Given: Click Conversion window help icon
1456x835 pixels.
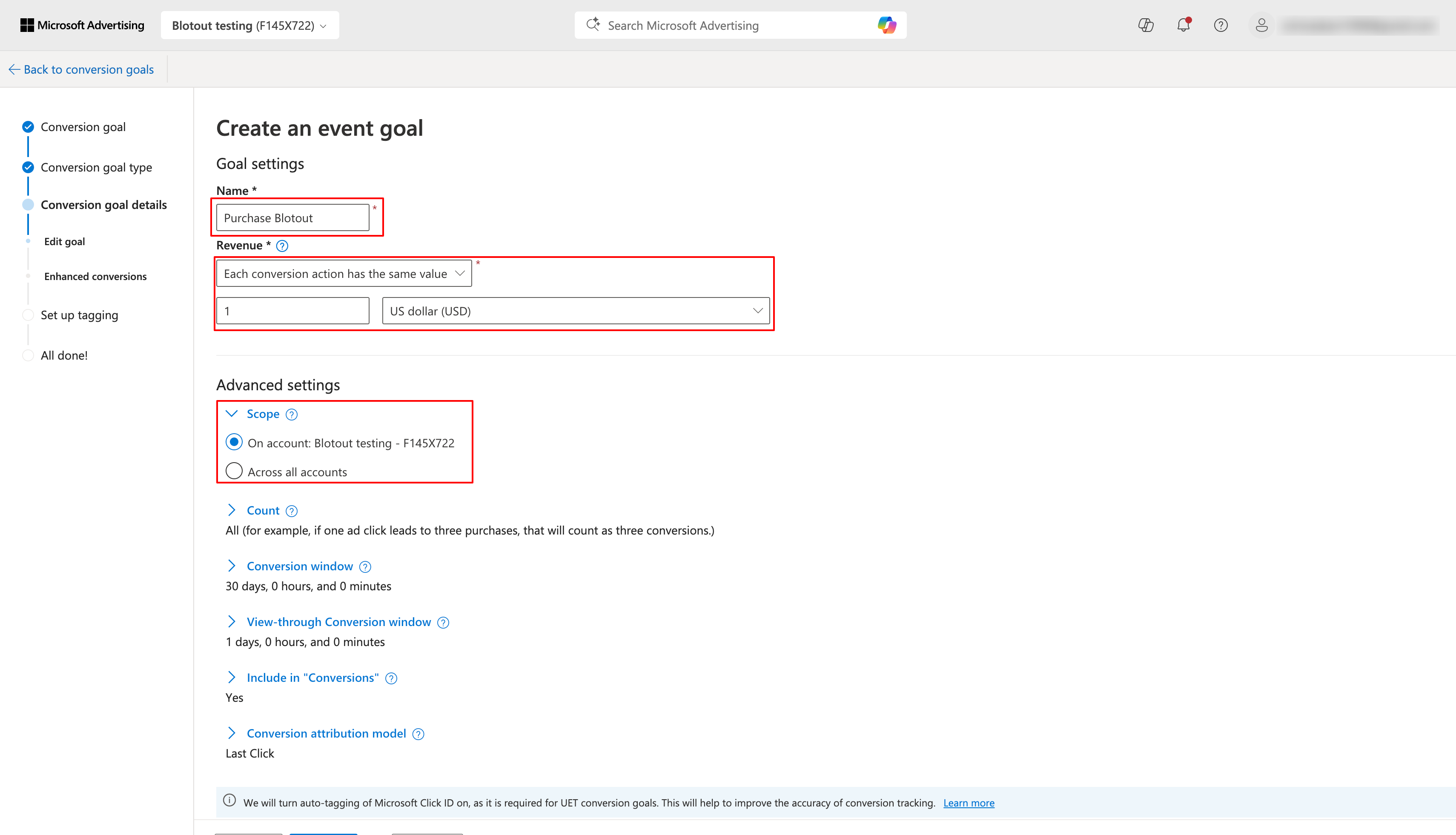Looking at the screenshot, I should coord(365,567).
